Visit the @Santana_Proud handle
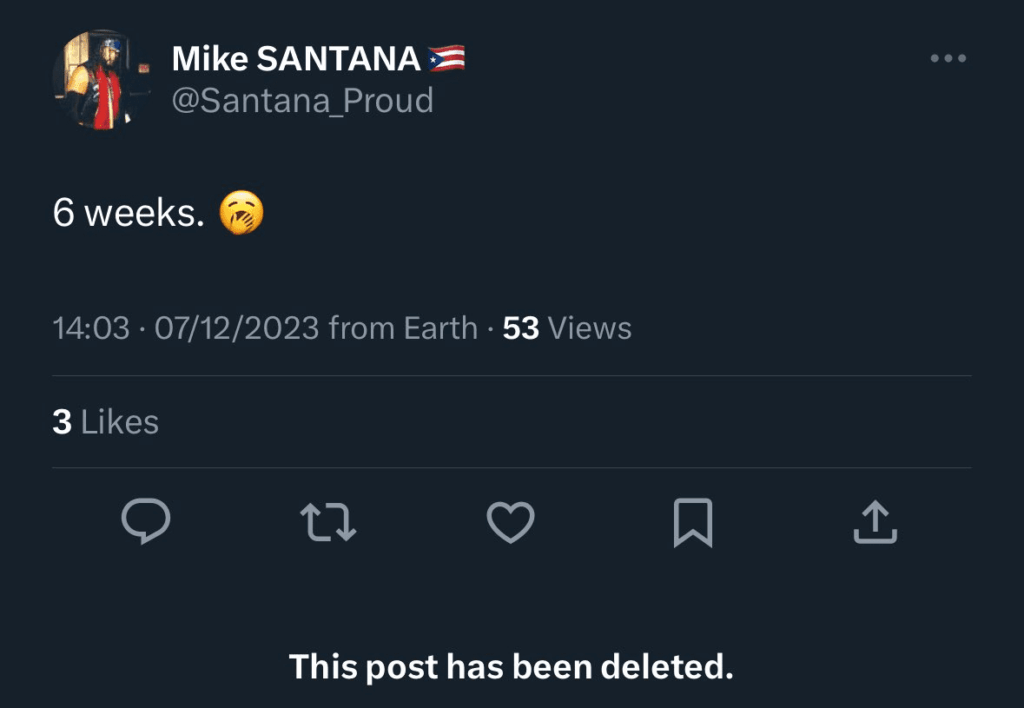 click(x=302, y=101)
